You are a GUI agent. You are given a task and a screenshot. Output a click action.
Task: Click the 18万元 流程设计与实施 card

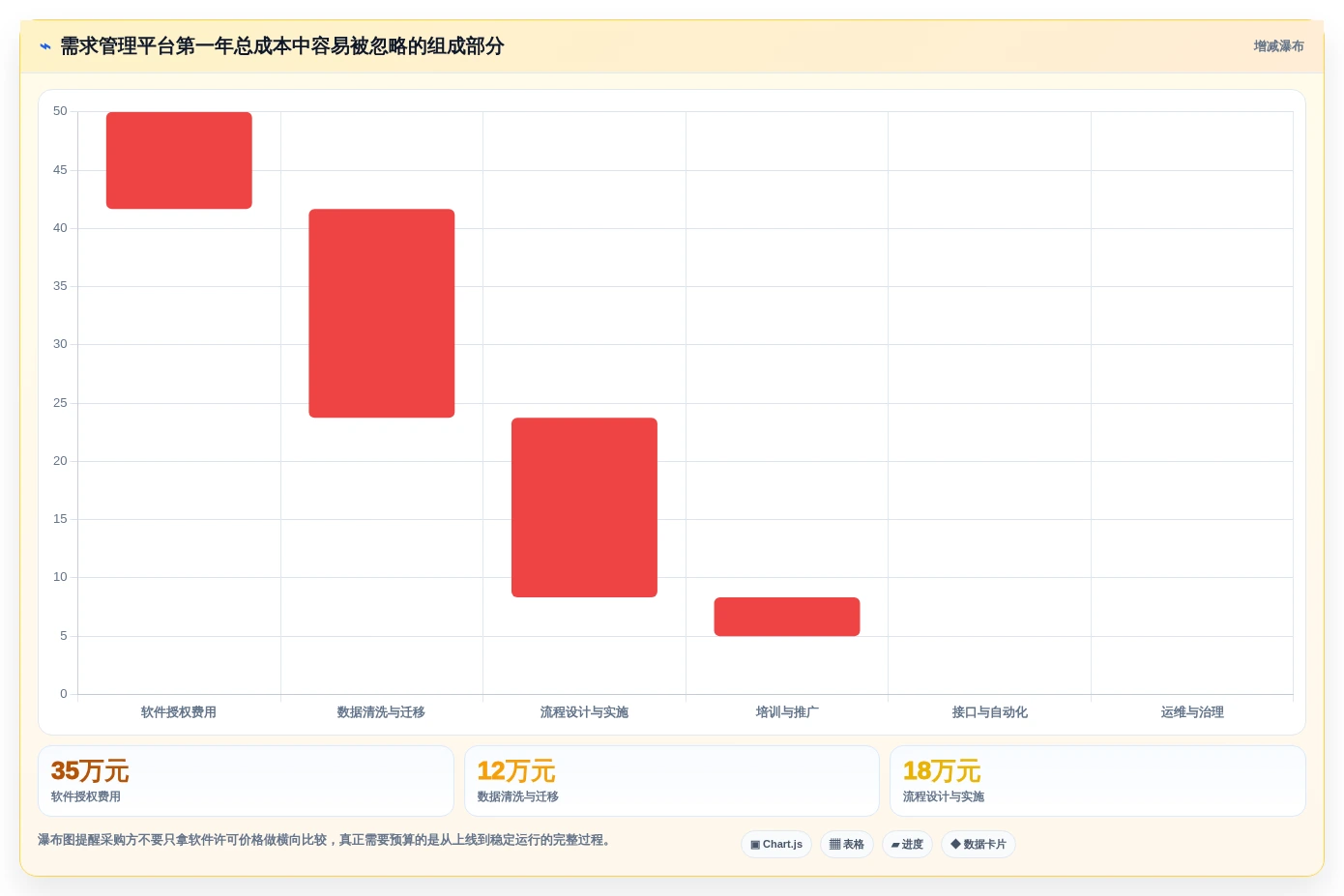(x=1097, y=781)
